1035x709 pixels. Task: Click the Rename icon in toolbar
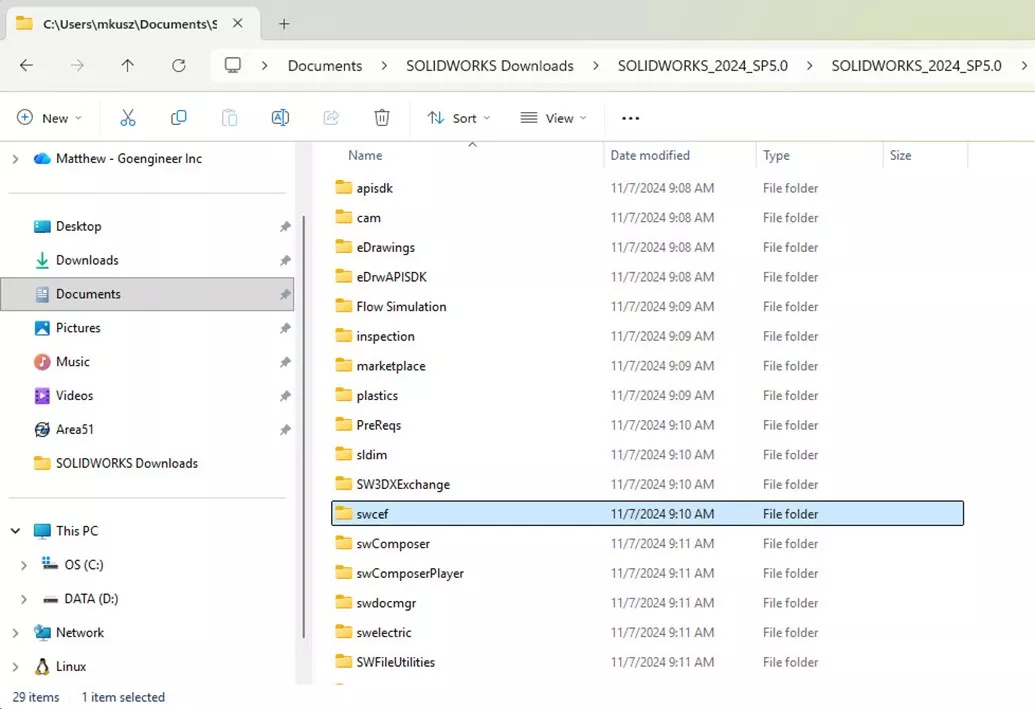click(x=280, y=118)
